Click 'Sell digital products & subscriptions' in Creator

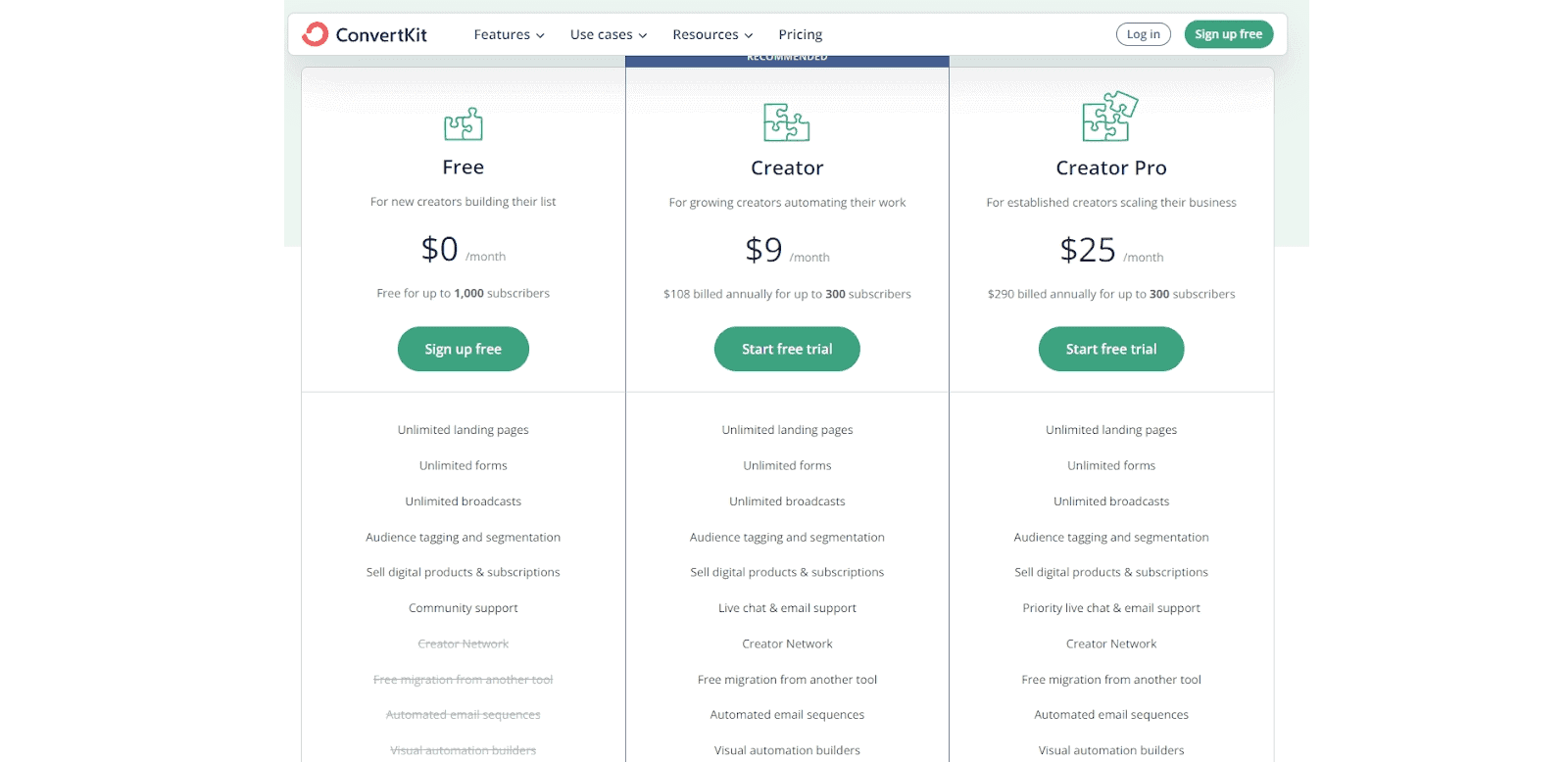[787, 573]
